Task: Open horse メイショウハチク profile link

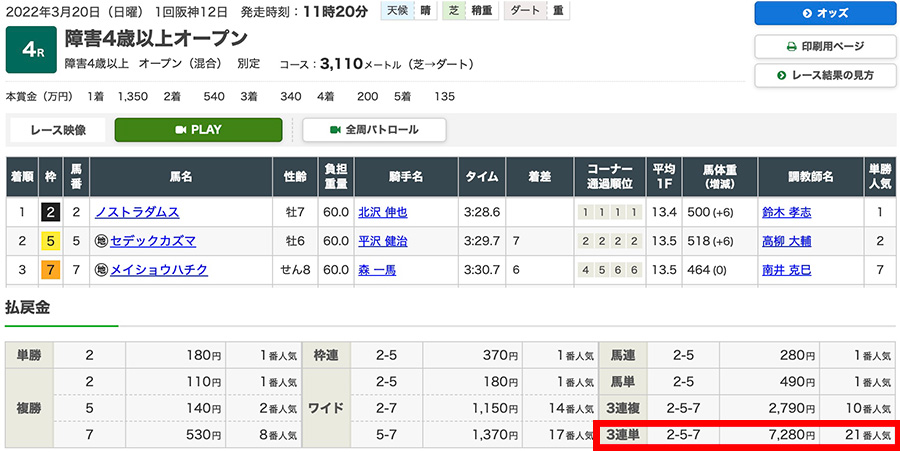Action: click(159, 270)
